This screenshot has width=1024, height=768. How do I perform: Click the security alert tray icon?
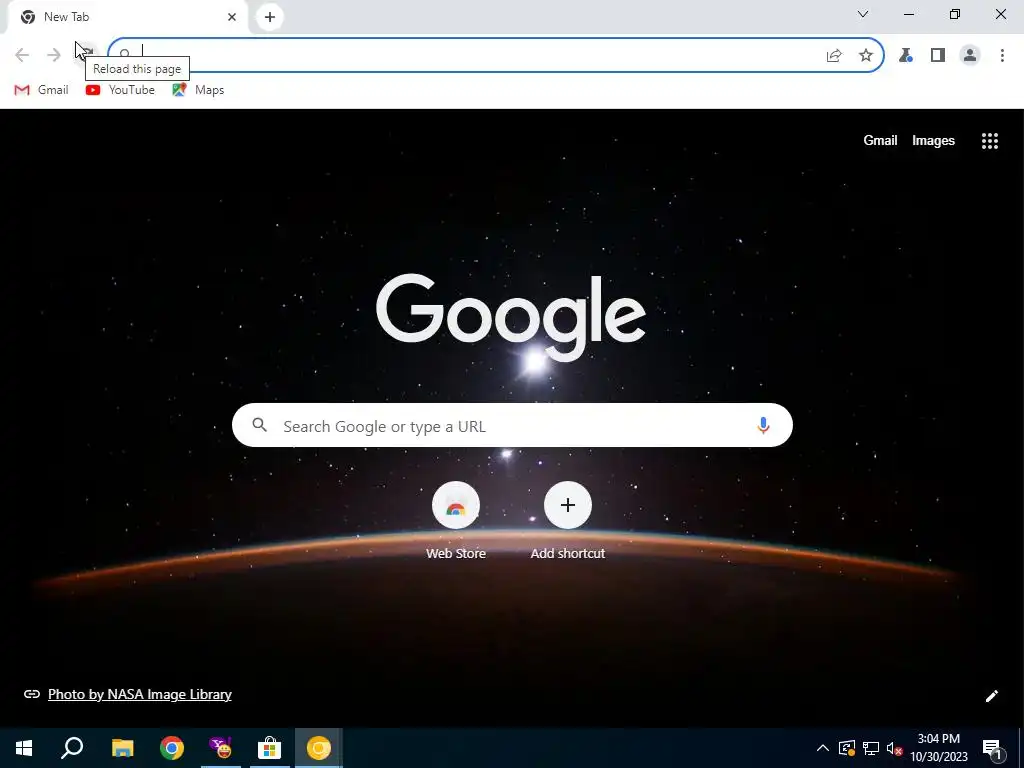tap(847, 748)
